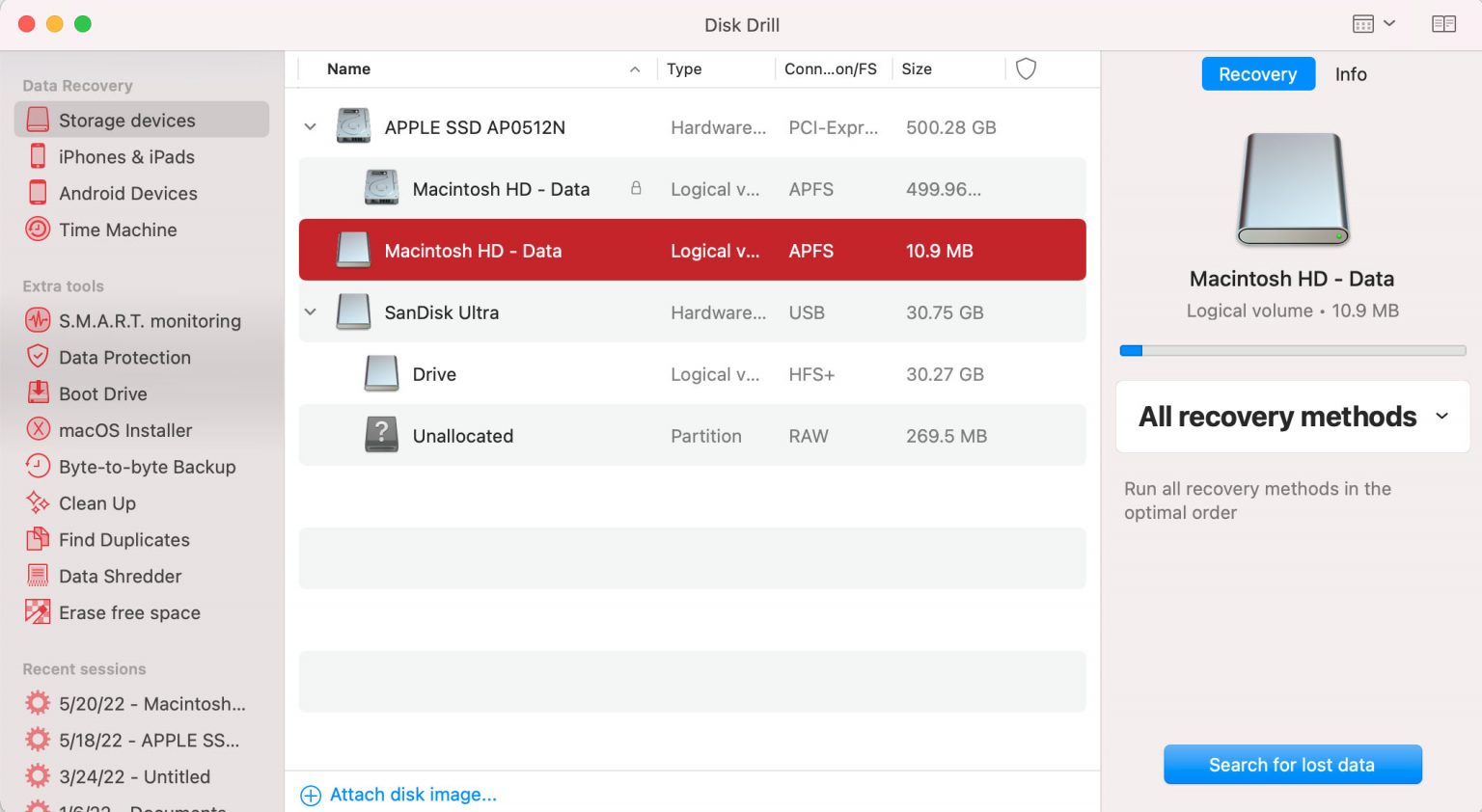This screenshot has width=1482, height=812.
Task: Click the shield column header icon
Action: pyautogui.click(x=1026, y=68)
